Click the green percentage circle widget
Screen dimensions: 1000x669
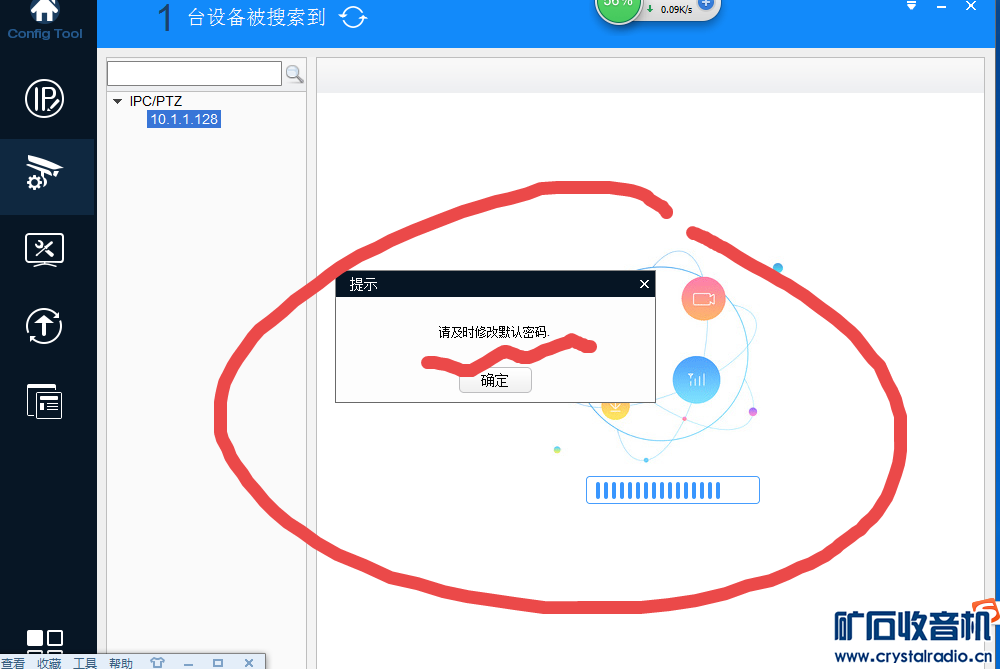[x=617, y=8]
